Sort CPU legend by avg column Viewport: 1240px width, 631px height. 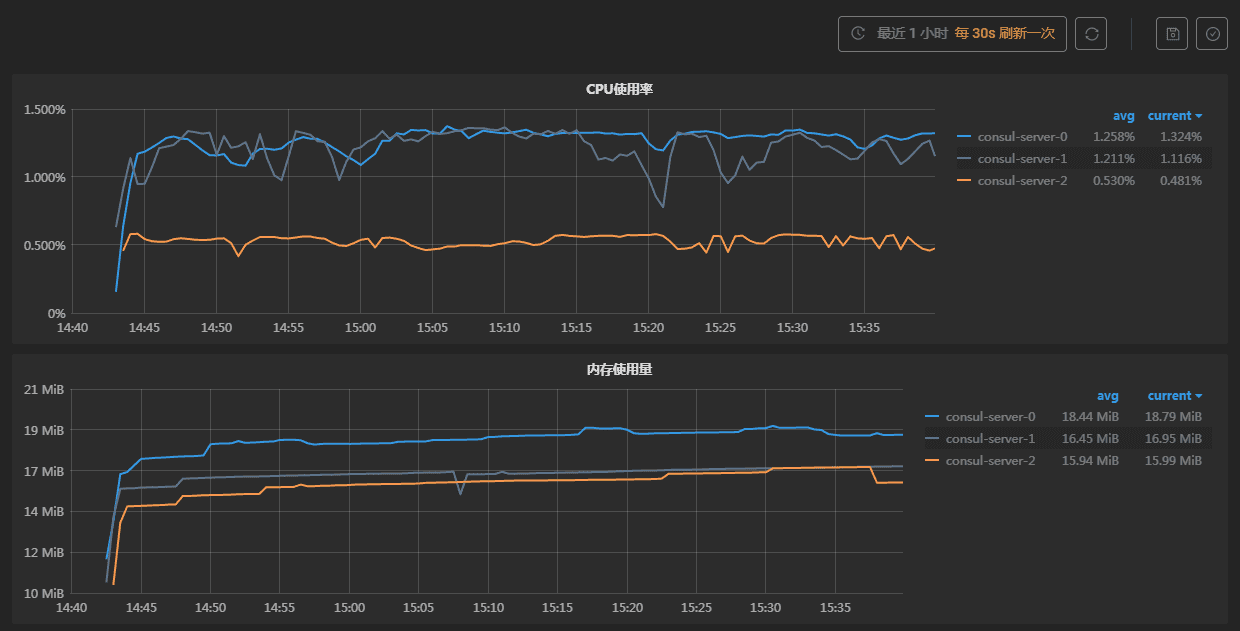(x=1123, y=115)
